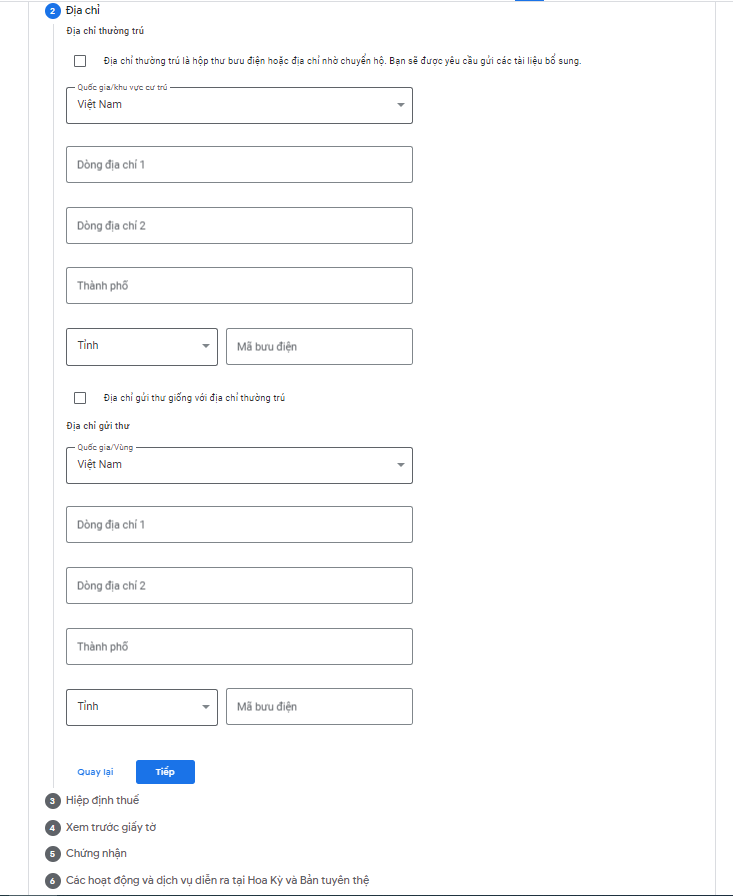Open the Xem trước giấy tờ section

111,827
